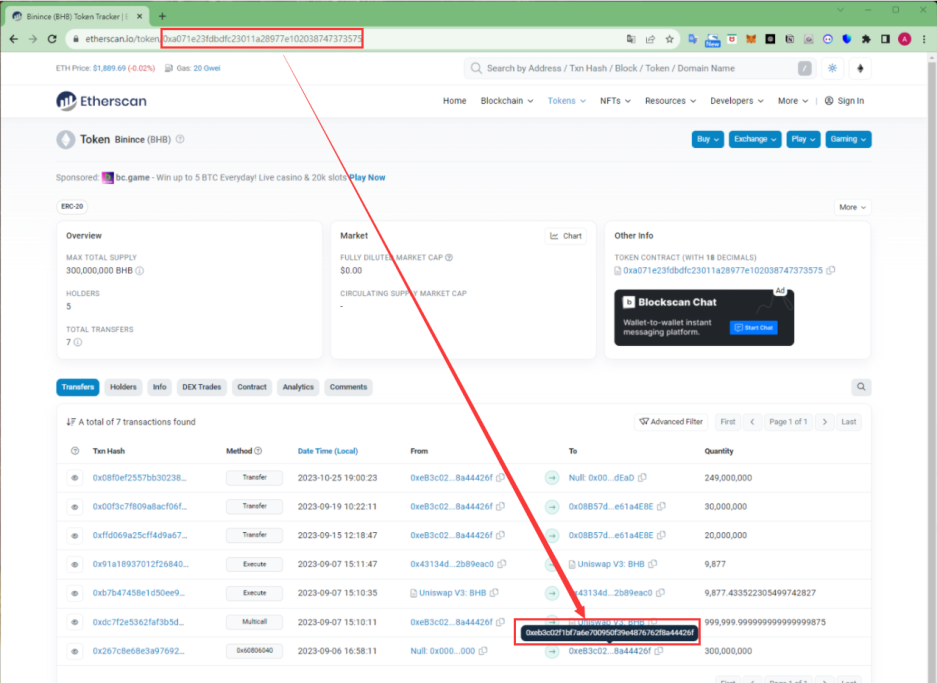This screenshot has width=937, height=683.
Task: Reload the page with refresh icon
Action: pyautogui.click(x=52, y=39)
